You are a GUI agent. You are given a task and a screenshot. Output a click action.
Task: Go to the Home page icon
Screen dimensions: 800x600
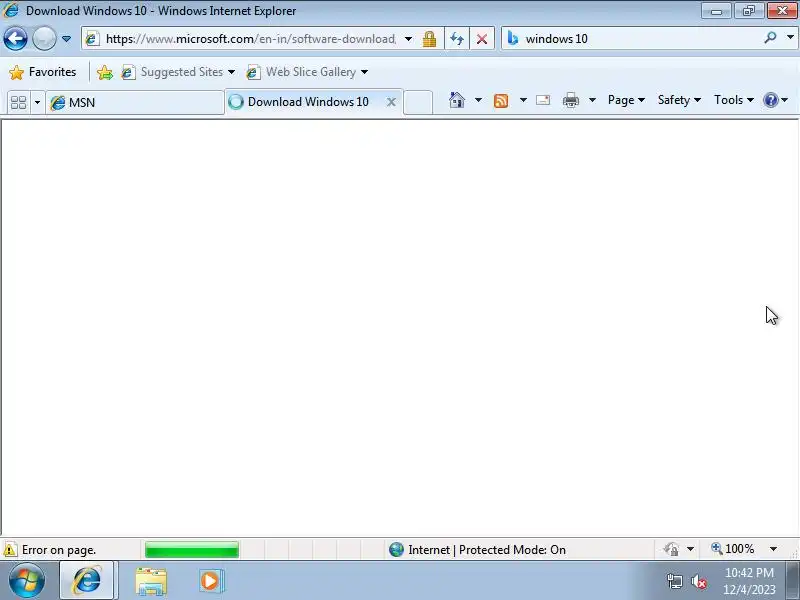pyautogui.click(x=457, y=100)
